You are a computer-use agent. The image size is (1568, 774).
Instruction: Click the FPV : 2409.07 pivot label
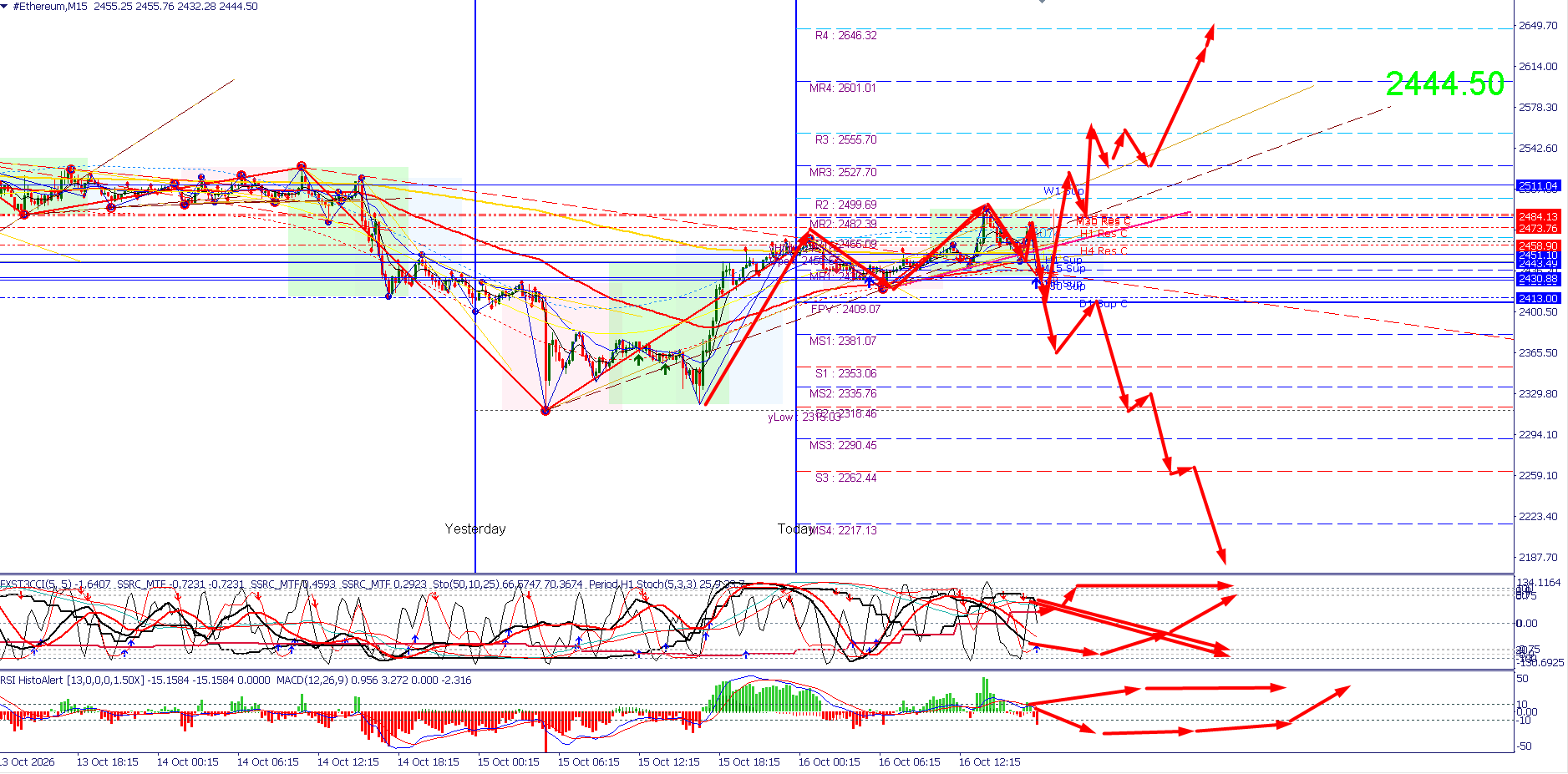pos(845,309)
